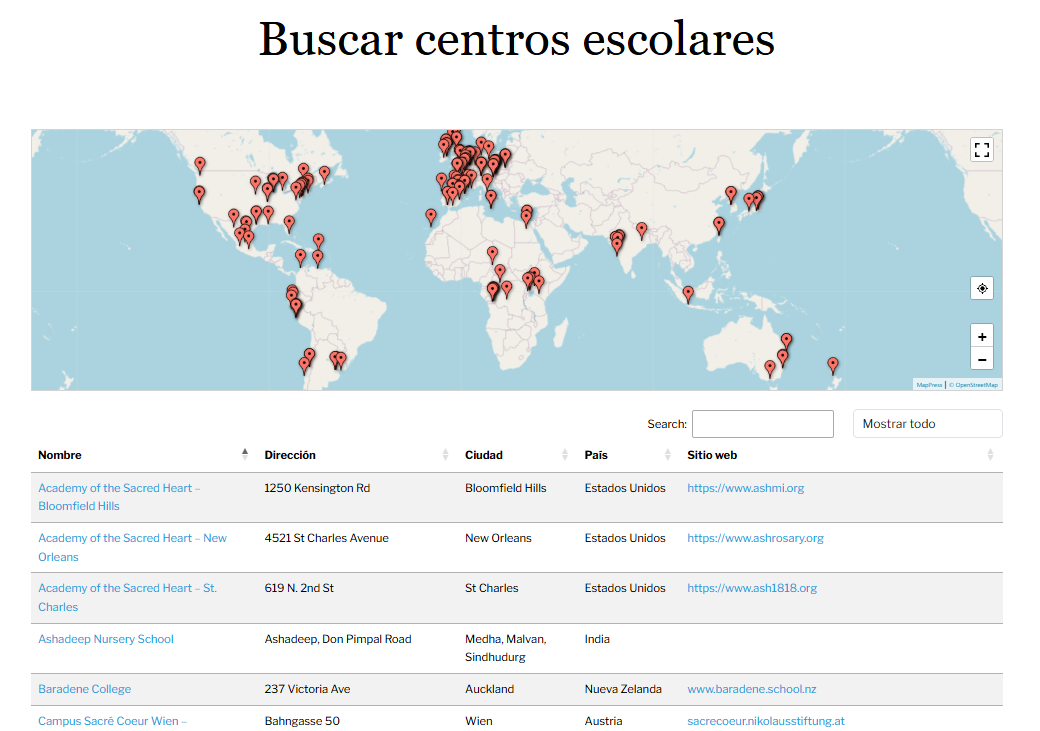Screen dimensions: 1040x731
Task: Click the Search input field
Action: click(x=762, y=424)
